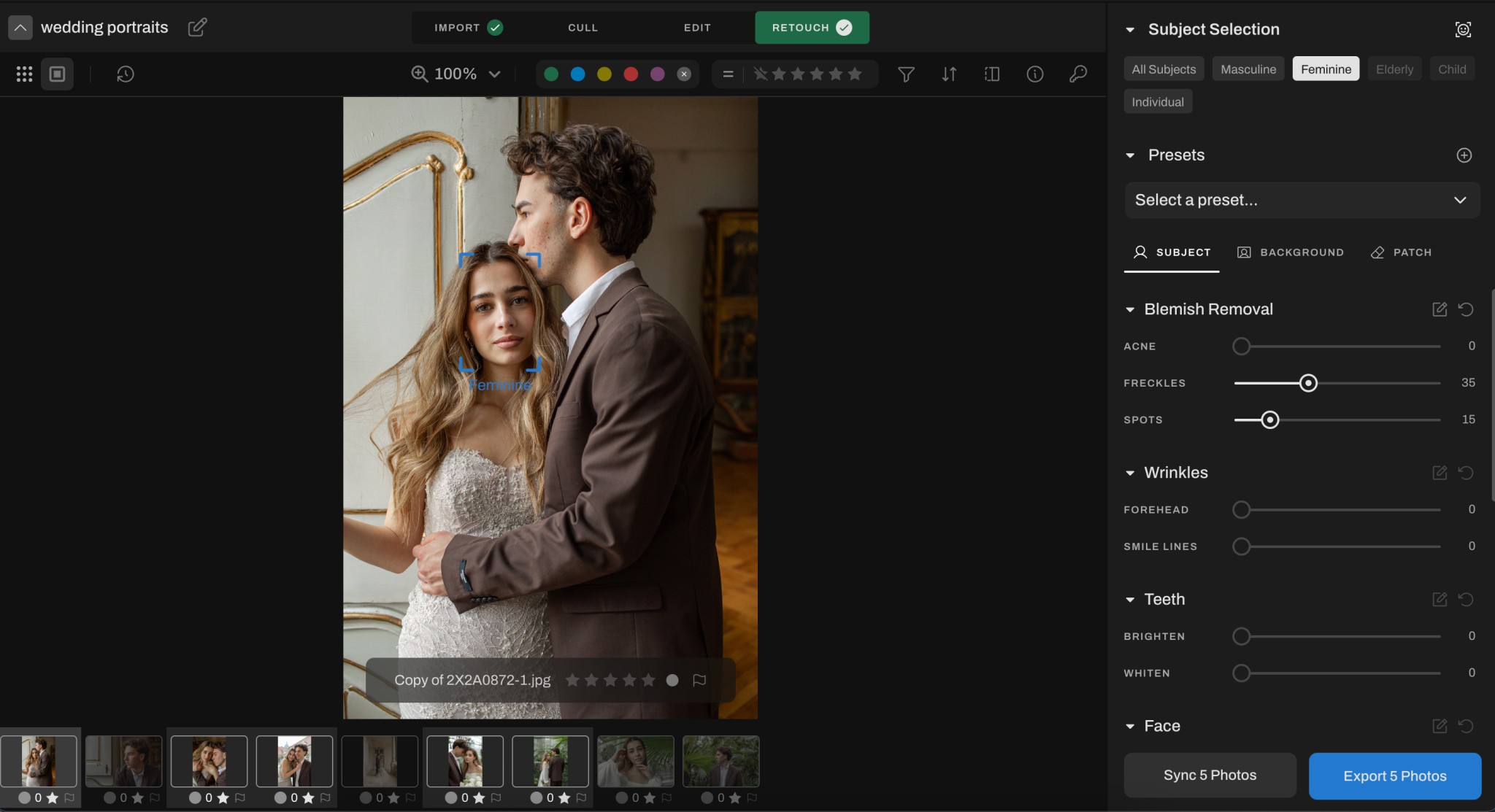
Task: Click the Sync 5 Photos button
Action: pyautogui.click(x=1210, y=775)
